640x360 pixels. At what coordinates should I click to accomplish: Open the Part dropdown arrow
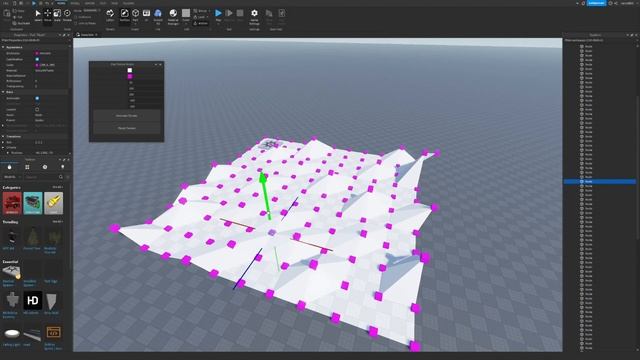point(135,23)
